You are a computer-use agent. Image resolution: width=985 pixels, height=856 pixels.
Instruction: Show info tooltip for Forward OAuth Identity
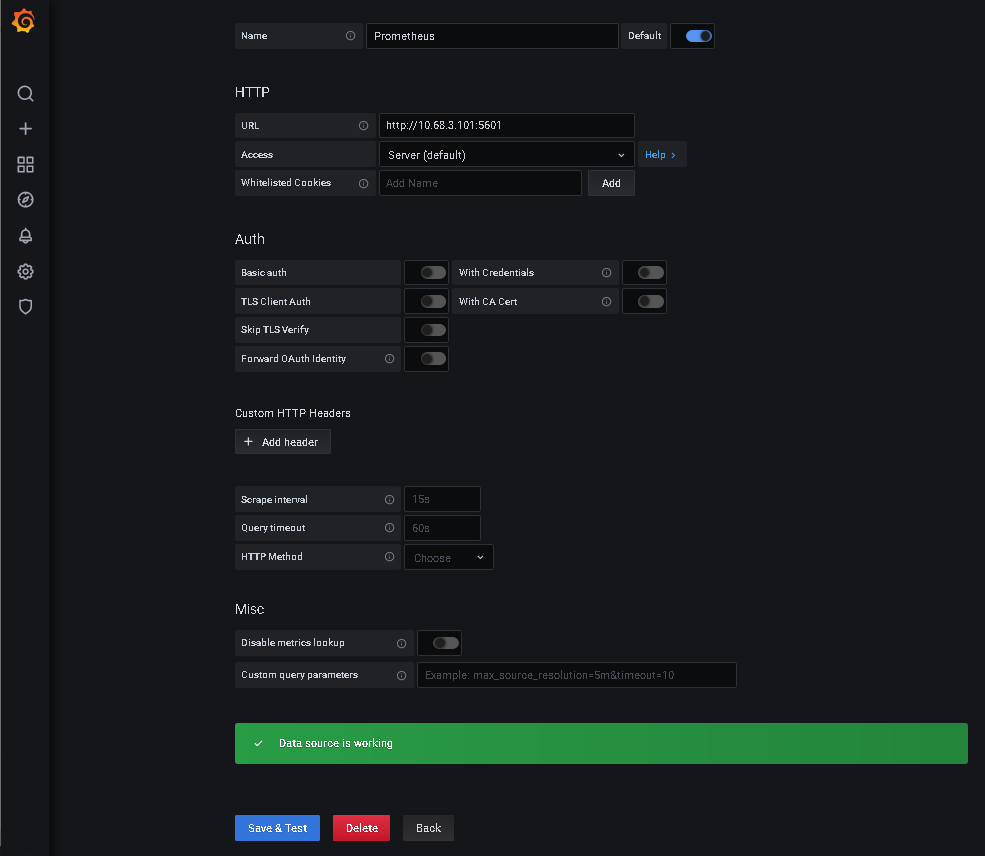pyautogui.click(x=389, y=359)
